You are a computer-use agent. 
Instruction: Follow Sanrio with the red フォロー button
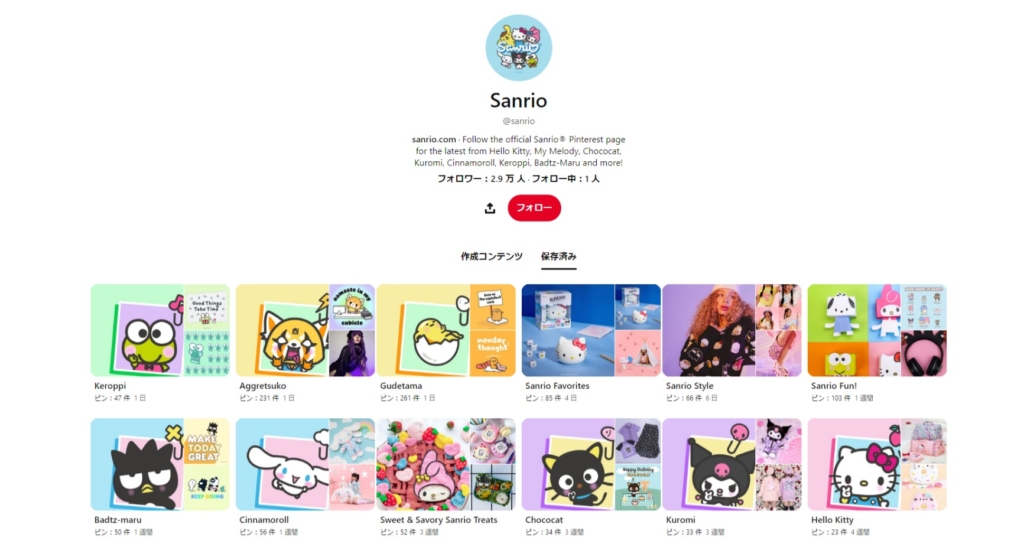click(534, 208)
